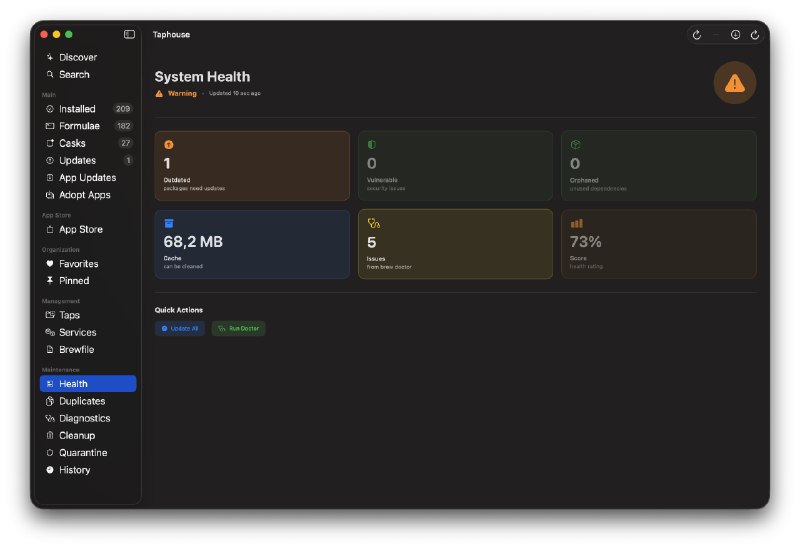
Task: Click the orange arrow icon on the Outdated card
Action: coord(169,145)
